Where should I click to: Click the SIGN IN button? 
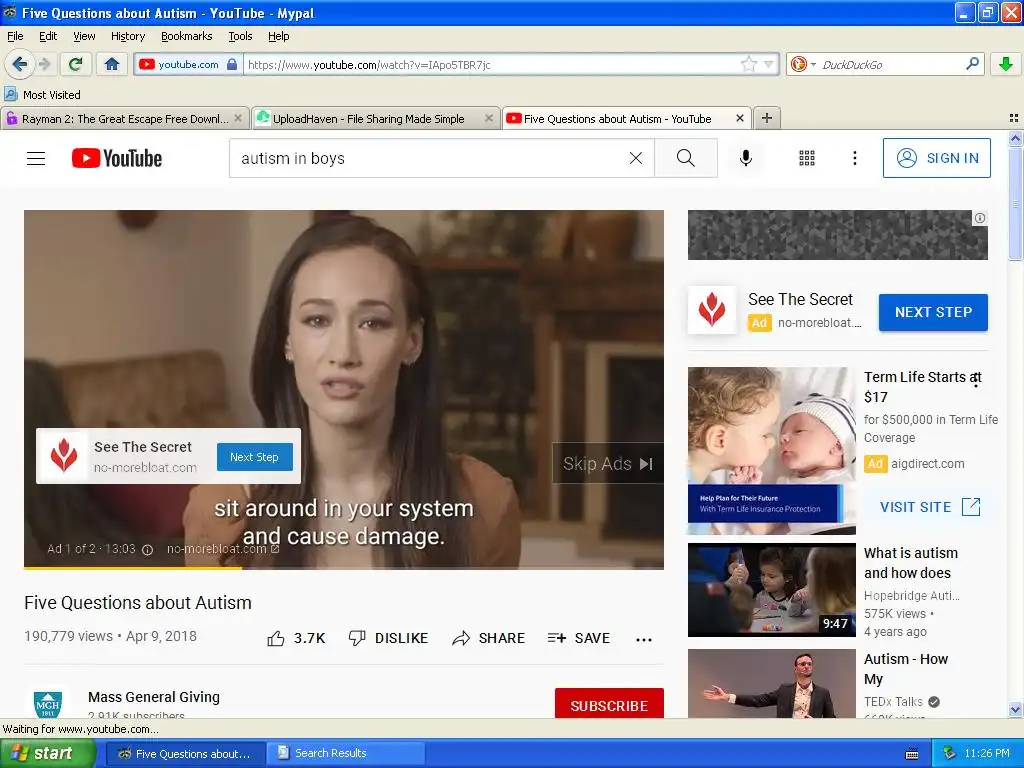[936, 158]
